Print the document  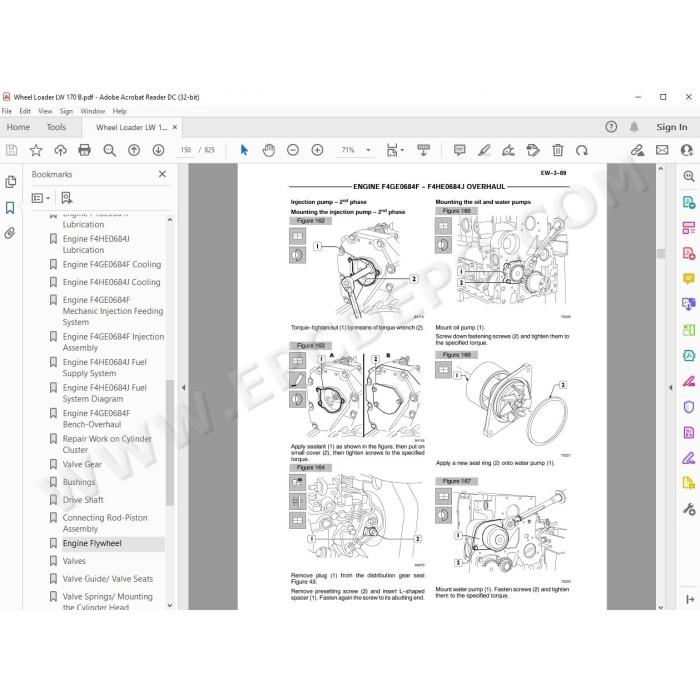(84, 150)
